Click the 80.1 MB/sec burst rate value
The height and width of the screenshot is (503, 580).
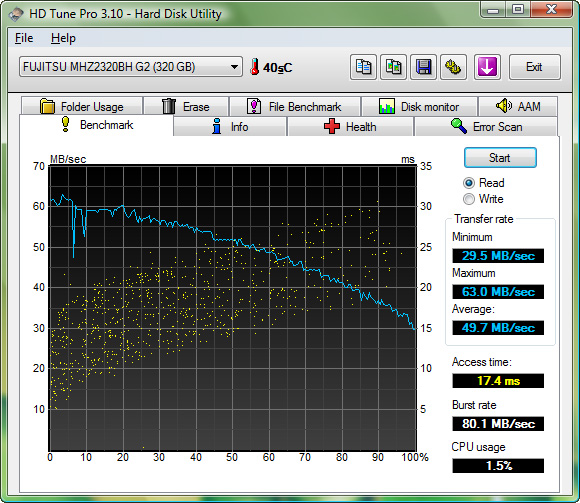(498, 423)
